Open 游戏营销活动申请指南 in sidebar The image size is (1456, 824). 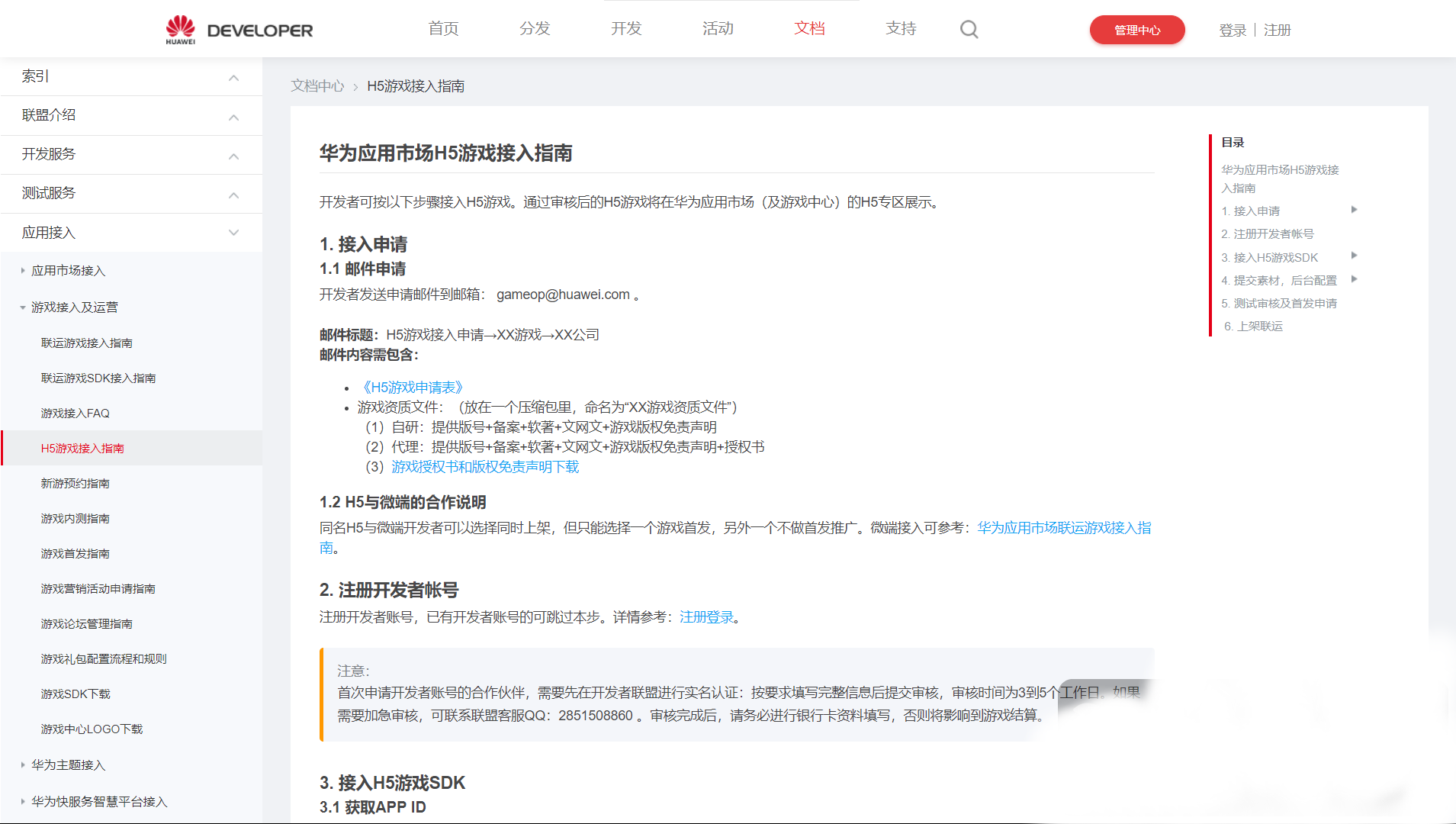coord(98,589)
